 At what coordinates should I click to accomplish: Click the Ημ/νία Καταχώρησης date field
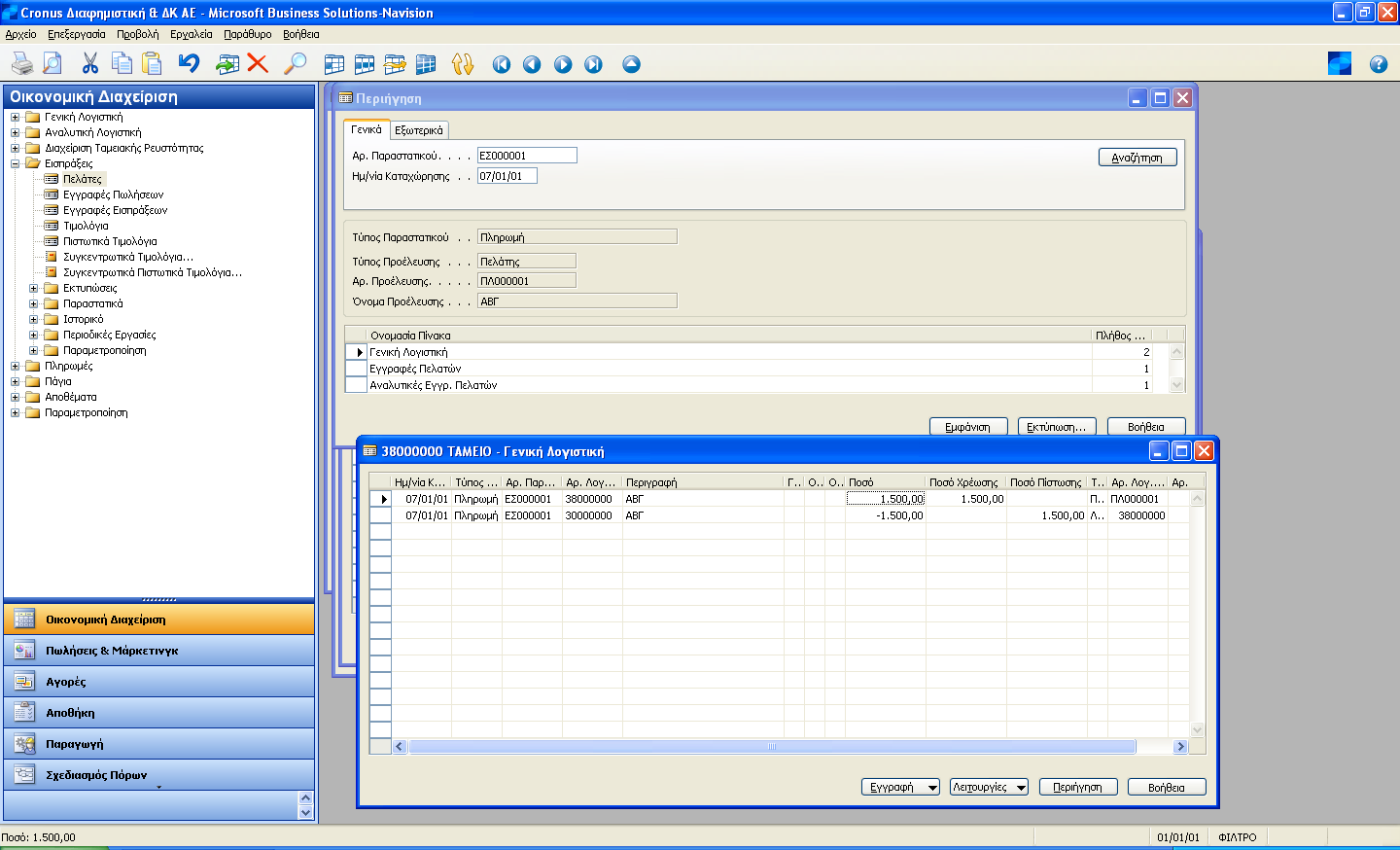(507, 176)
